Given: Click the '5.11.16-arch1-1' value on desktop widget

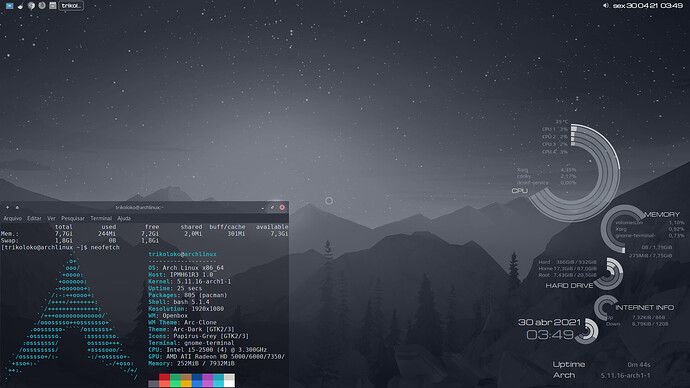Looking at the screenshot, I should tap(625, 376).
